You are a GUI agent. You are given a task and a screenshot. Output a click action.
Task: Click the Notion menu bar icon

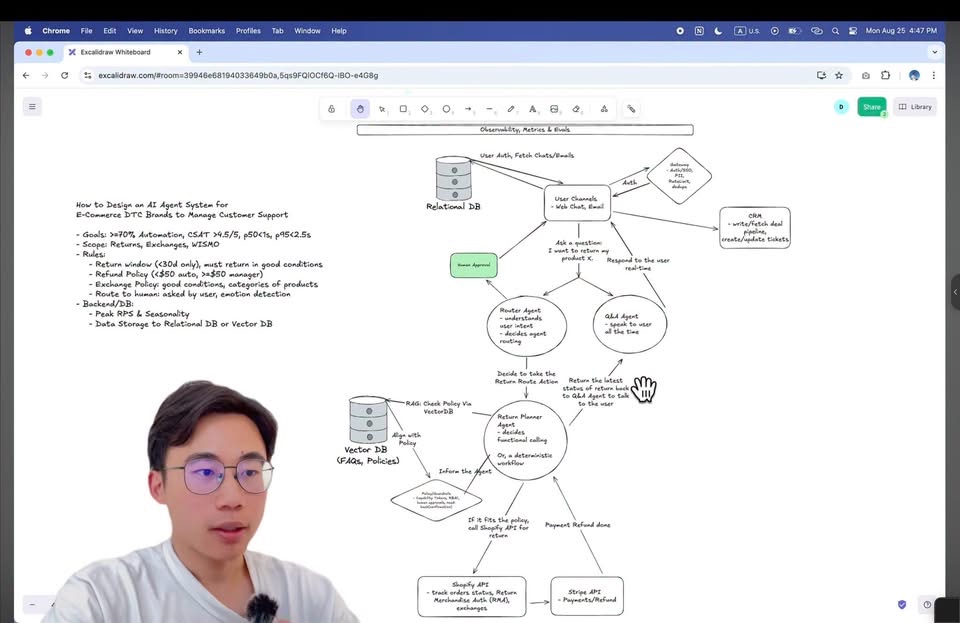click(x=699, y=31)
